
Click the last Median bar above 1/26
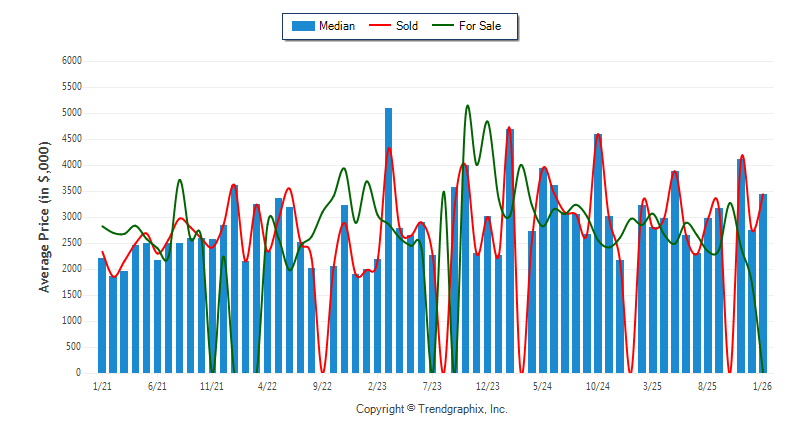(x=763, y=283)
